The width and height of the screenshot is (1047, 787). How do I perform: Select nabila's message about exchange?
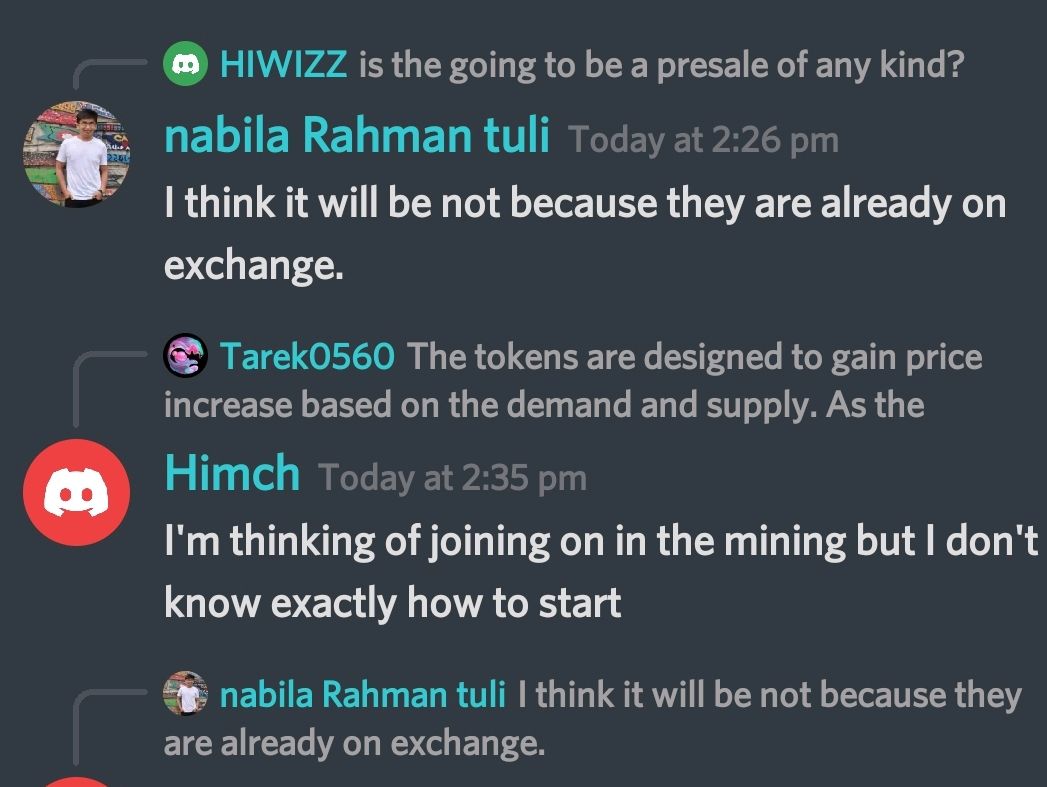585,234
